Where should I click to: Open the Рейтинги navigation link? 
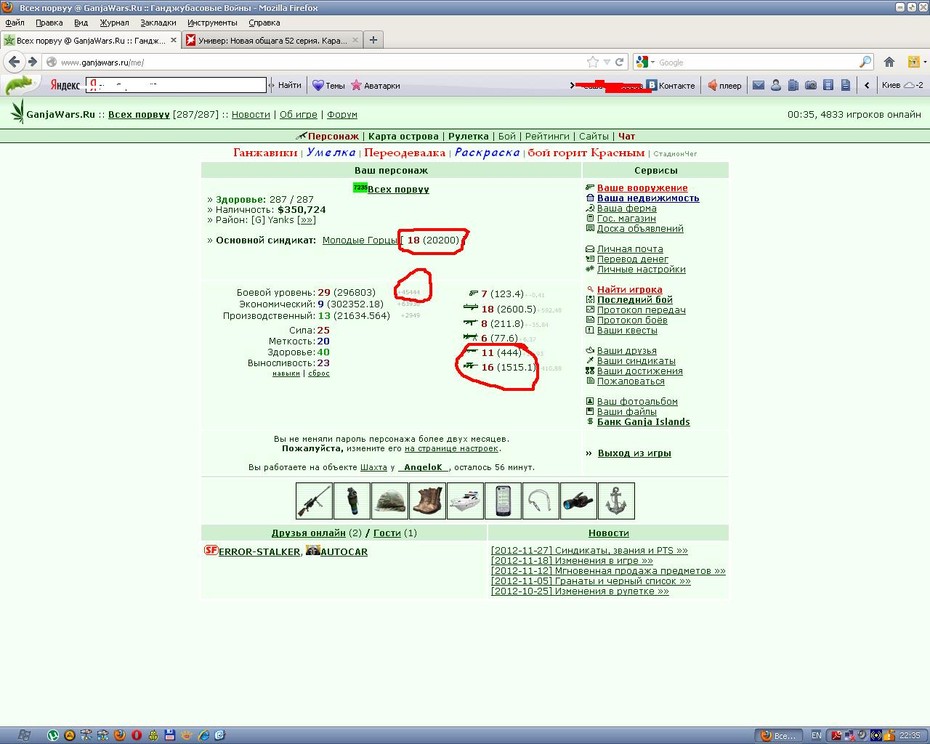[547, 136]
